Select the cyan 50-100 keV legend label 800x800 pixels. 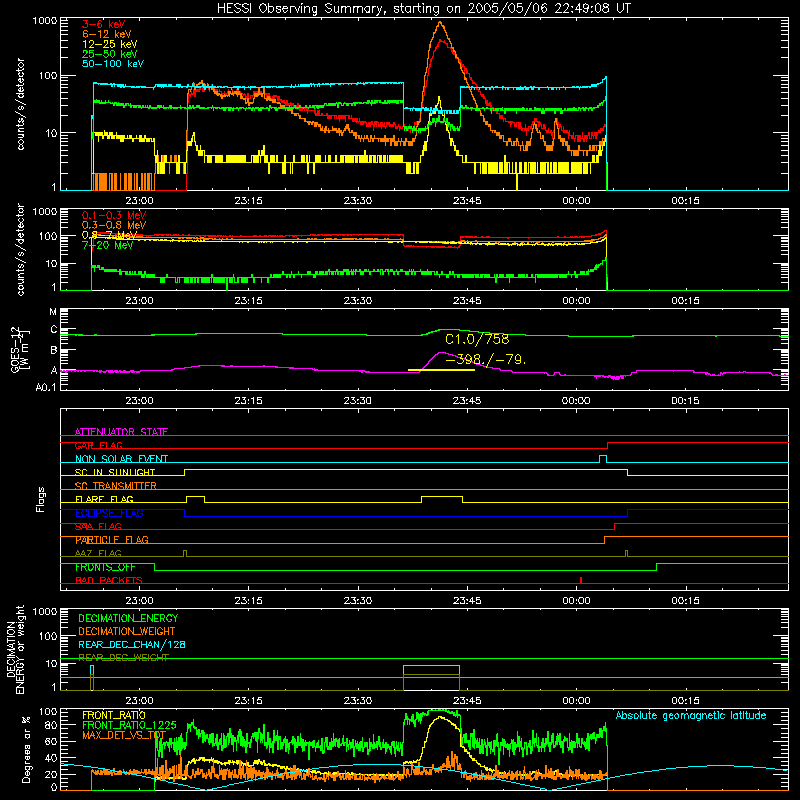(x=112, y=64)
